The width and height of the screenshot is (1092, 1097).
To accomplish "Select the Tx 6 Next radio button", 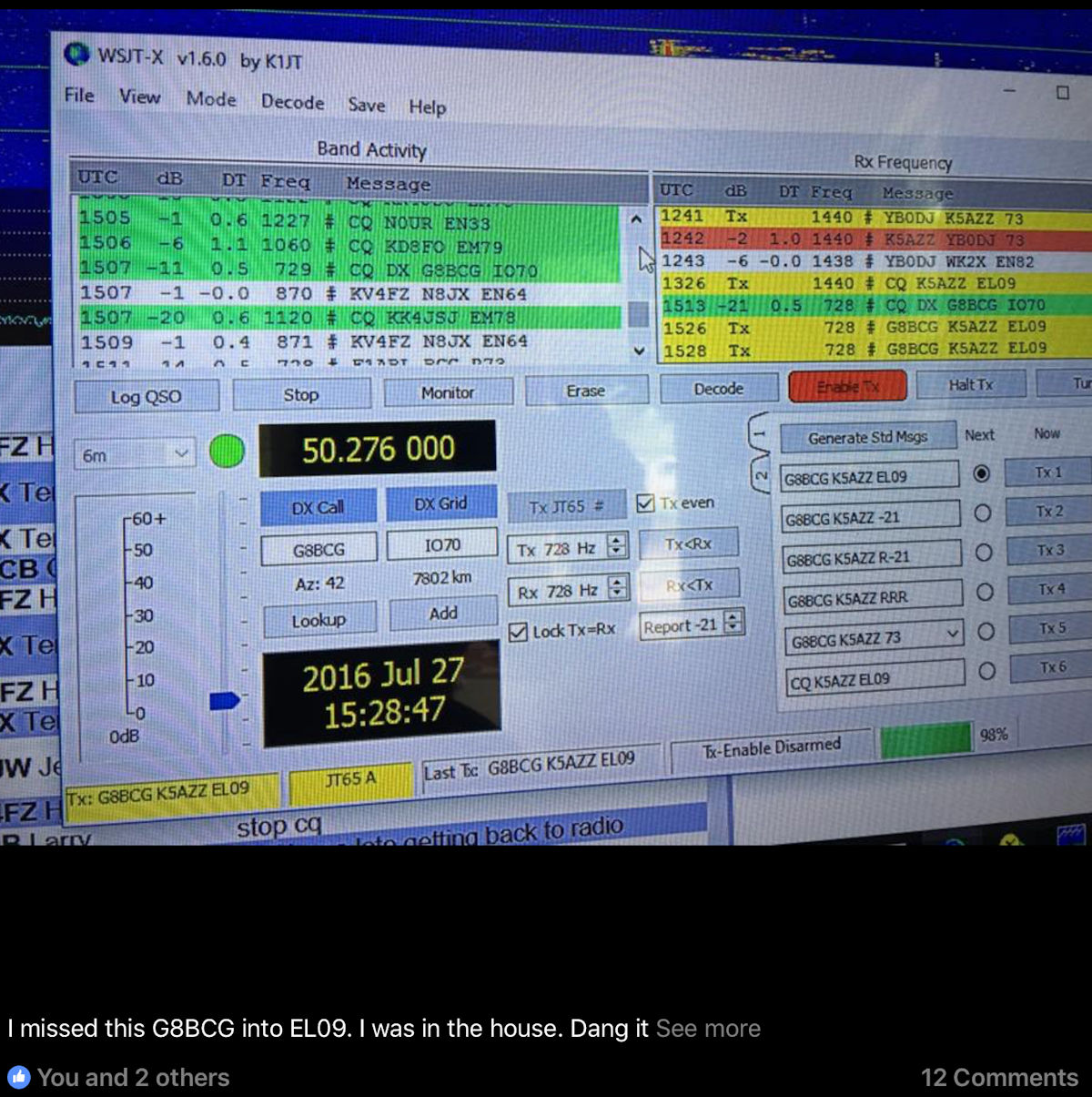I will tap(986, 671).
